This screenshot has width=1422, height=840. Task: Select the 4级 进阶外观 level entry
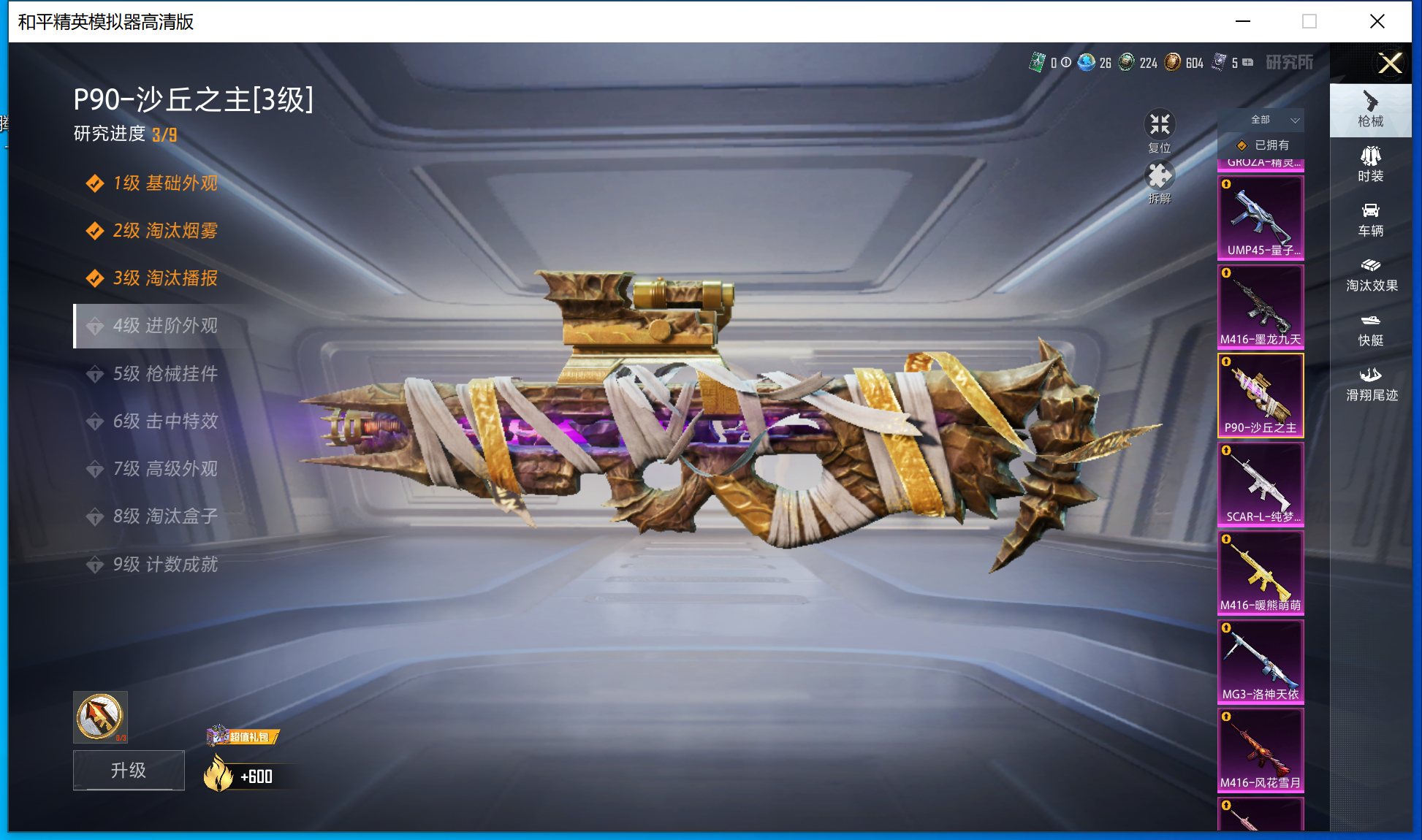pyautogui.click(x=164, y=326)
